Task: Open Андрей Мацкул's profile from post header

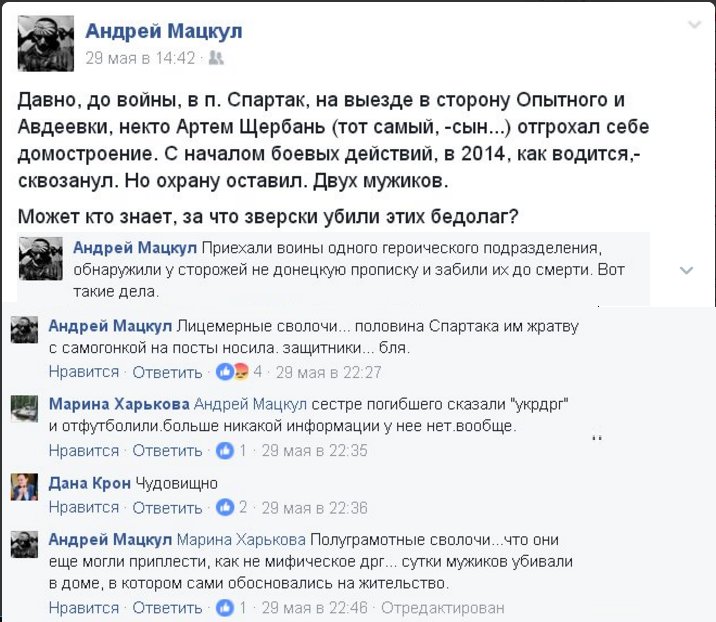Action: pos(163,31)
